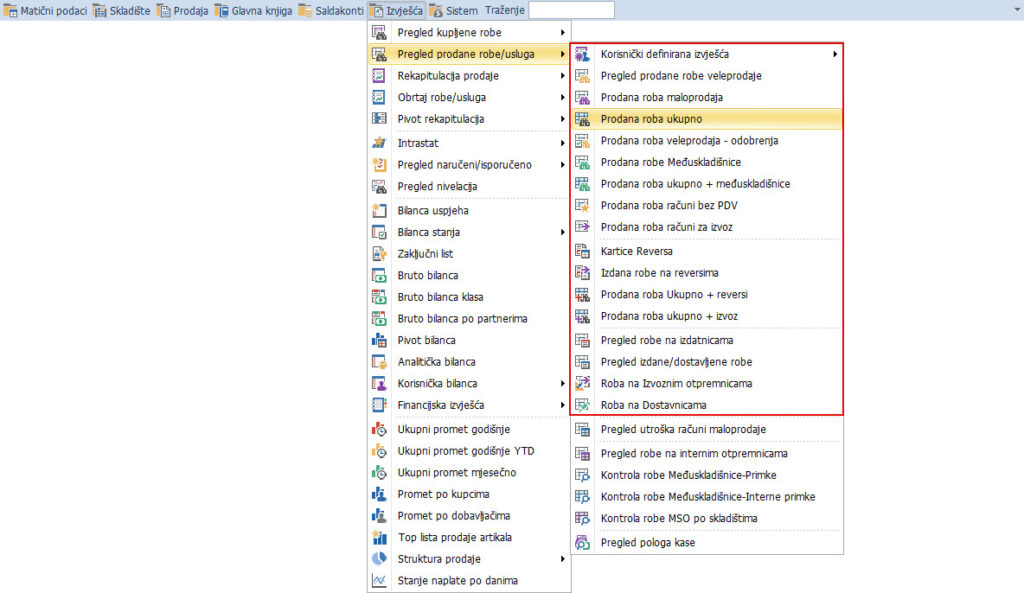Click the Saldakonti toolbar menu
This screenshot has height=593, width=1024.
coord(330,10)
